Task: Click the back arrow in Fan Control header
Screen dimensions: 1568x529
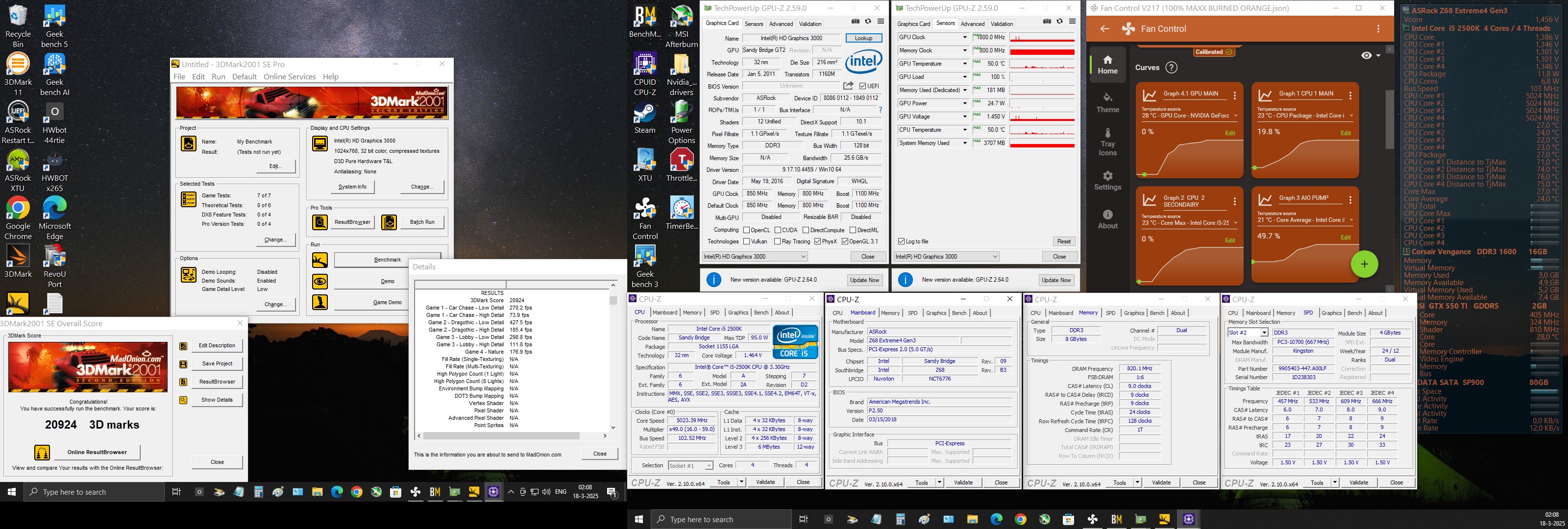Action: click(1104, 28)
